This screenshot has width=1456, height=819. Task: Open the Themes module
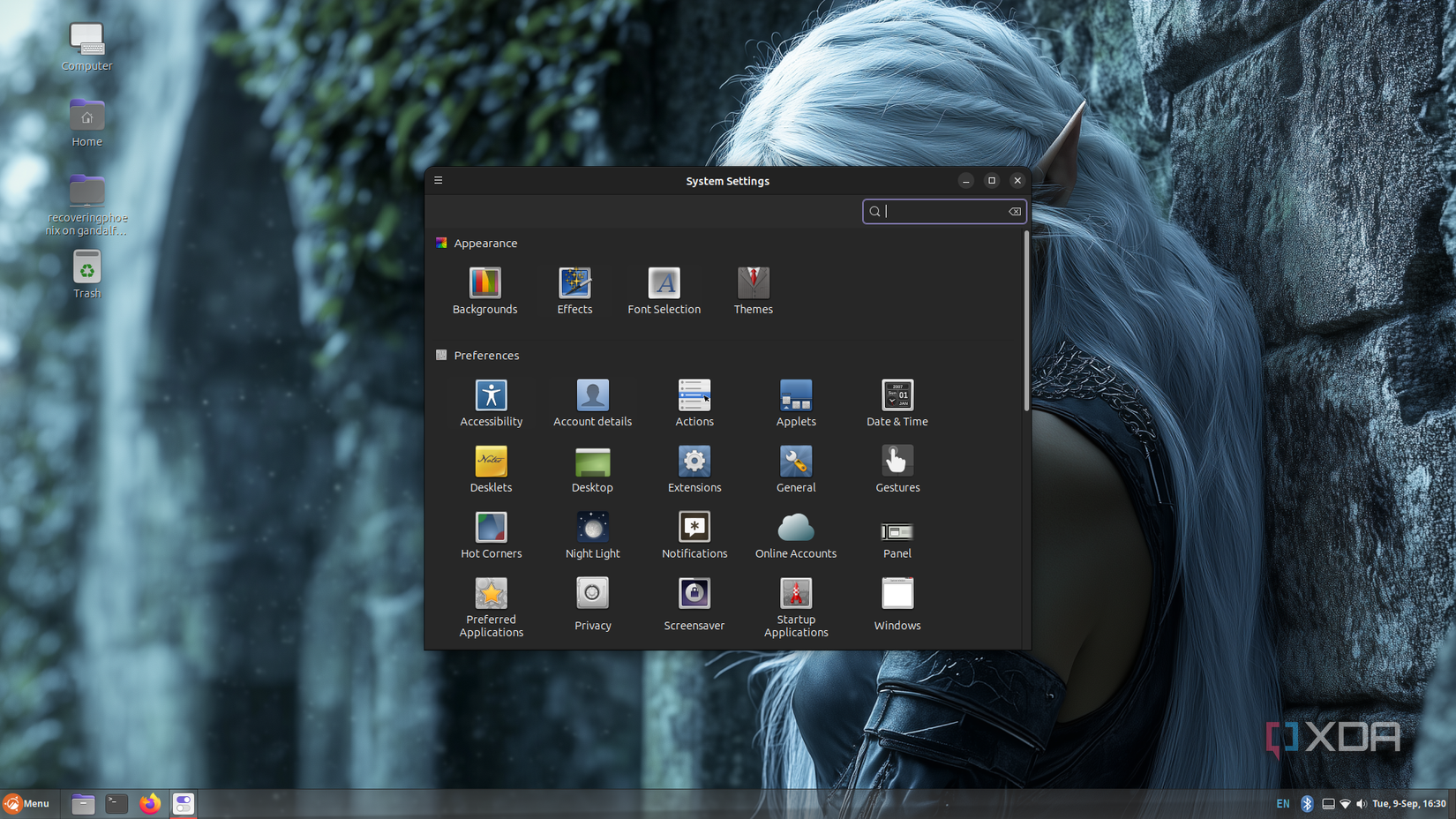coord(753,290)
